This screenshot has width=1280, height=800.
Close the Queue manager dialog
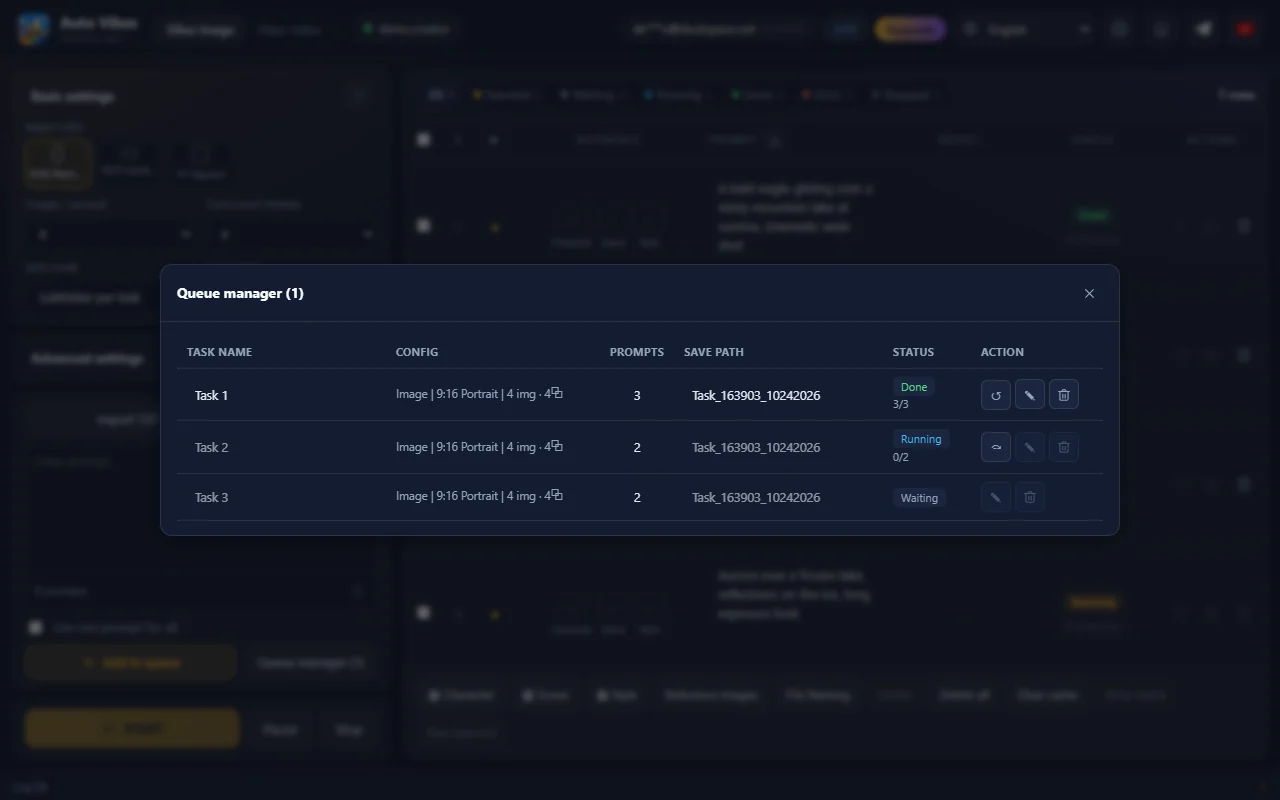pyautogui.click(x=1089, y=294)
